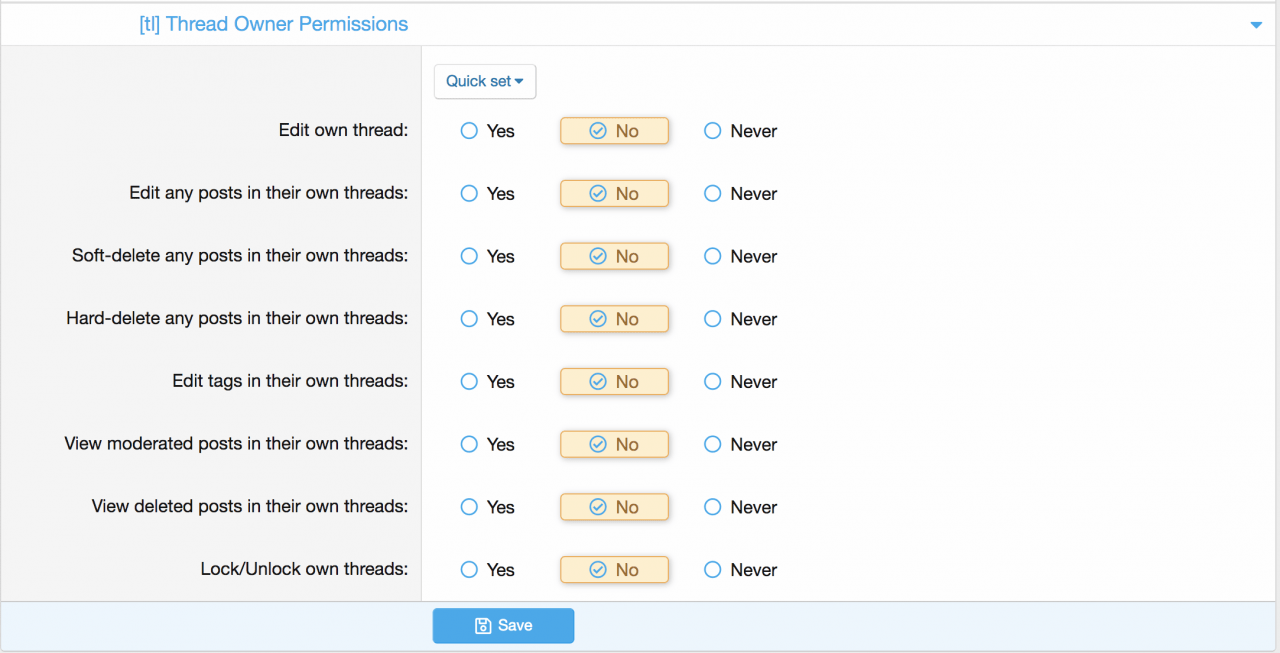1280x653 pixels.
Task: Select Never for Soft-delete any posts
Action: (713, 257)
